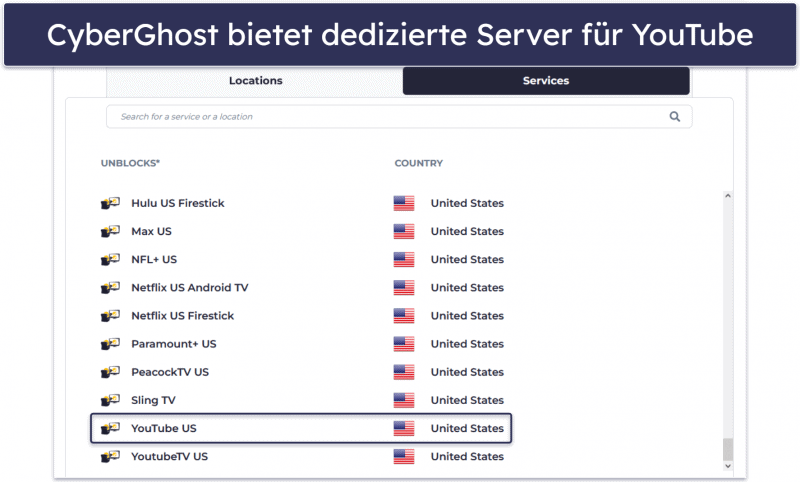Viewport: 800px width, 482px height.
Task: Click United States in the Hulu US Firestick row
Action: pyautogui.click(x=467, y=203)
